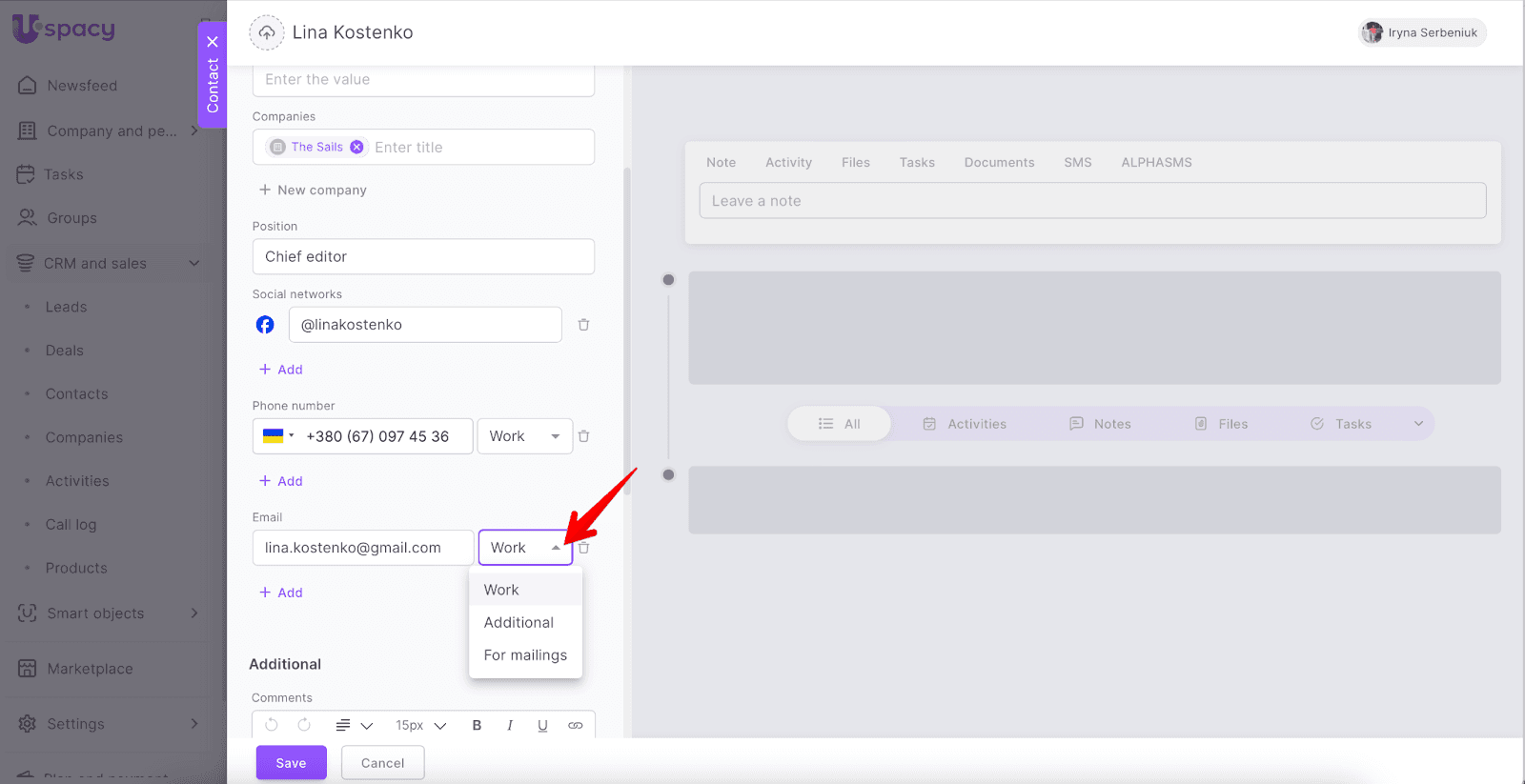The image size is (1525, 784).
Task: Upload contact avatar photo icon
Action: (x=267, y=32)
